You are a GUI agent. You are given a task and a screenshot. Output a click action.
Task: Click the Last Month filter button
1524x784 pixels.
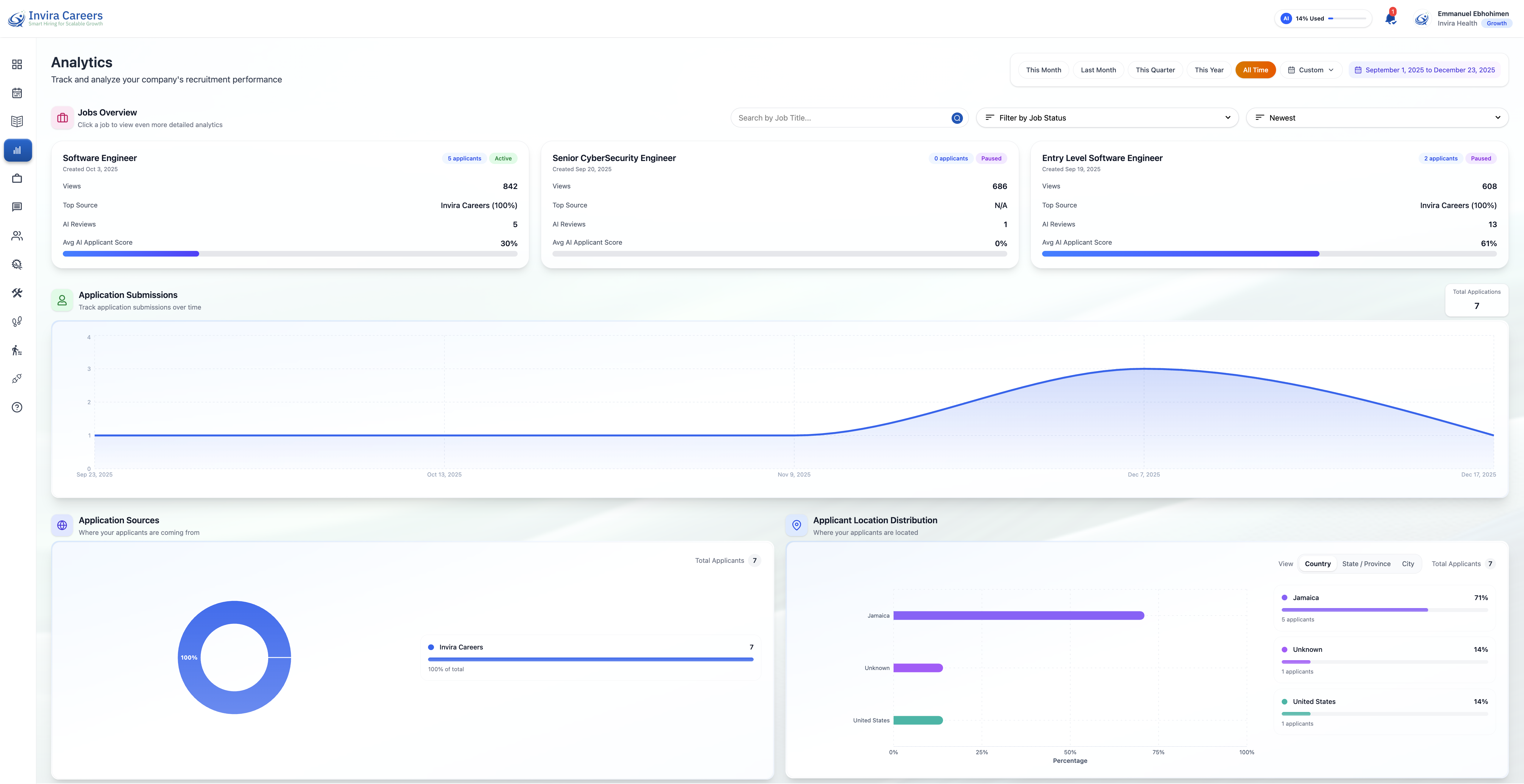coord(1098,70)
